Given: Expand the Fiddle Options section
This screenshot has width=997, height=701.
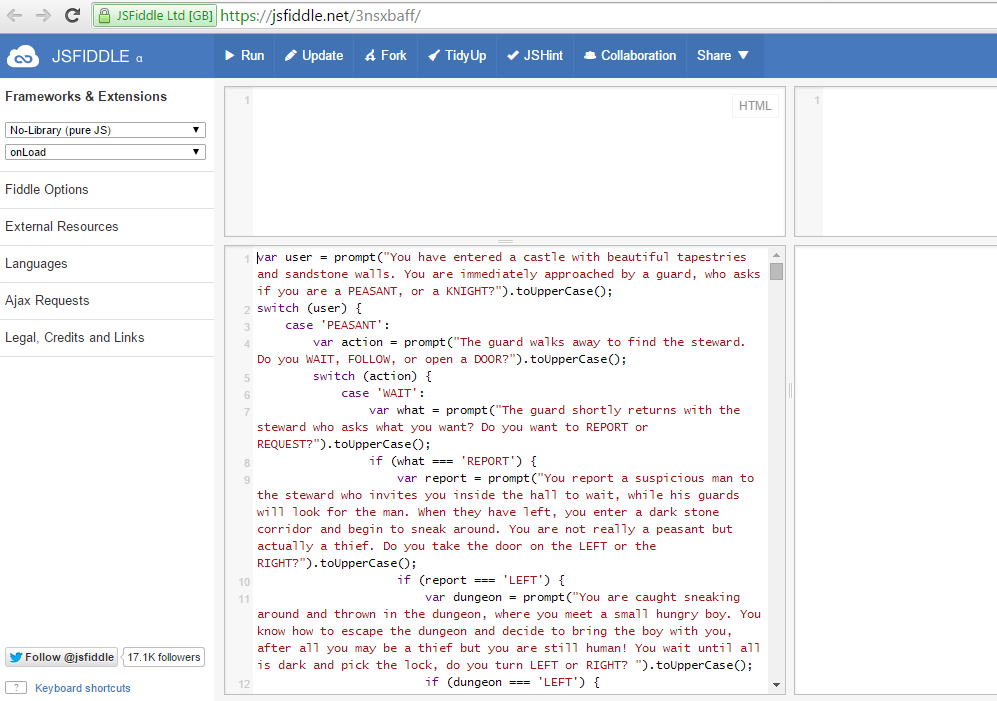Looking at the screenshot, I should (47, 190).
